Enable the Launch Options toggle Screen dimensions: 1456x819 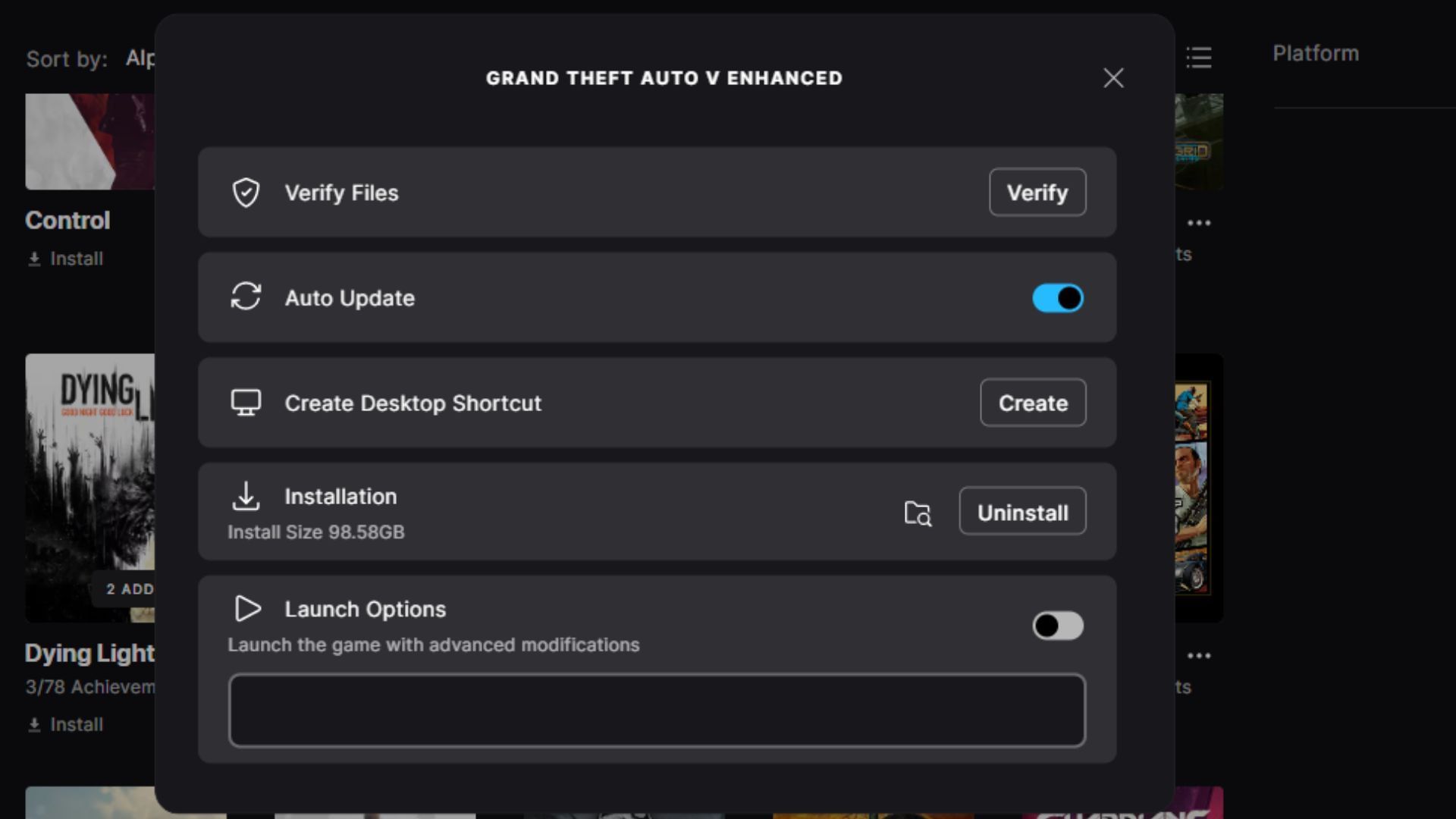(x=1058, y=626)
